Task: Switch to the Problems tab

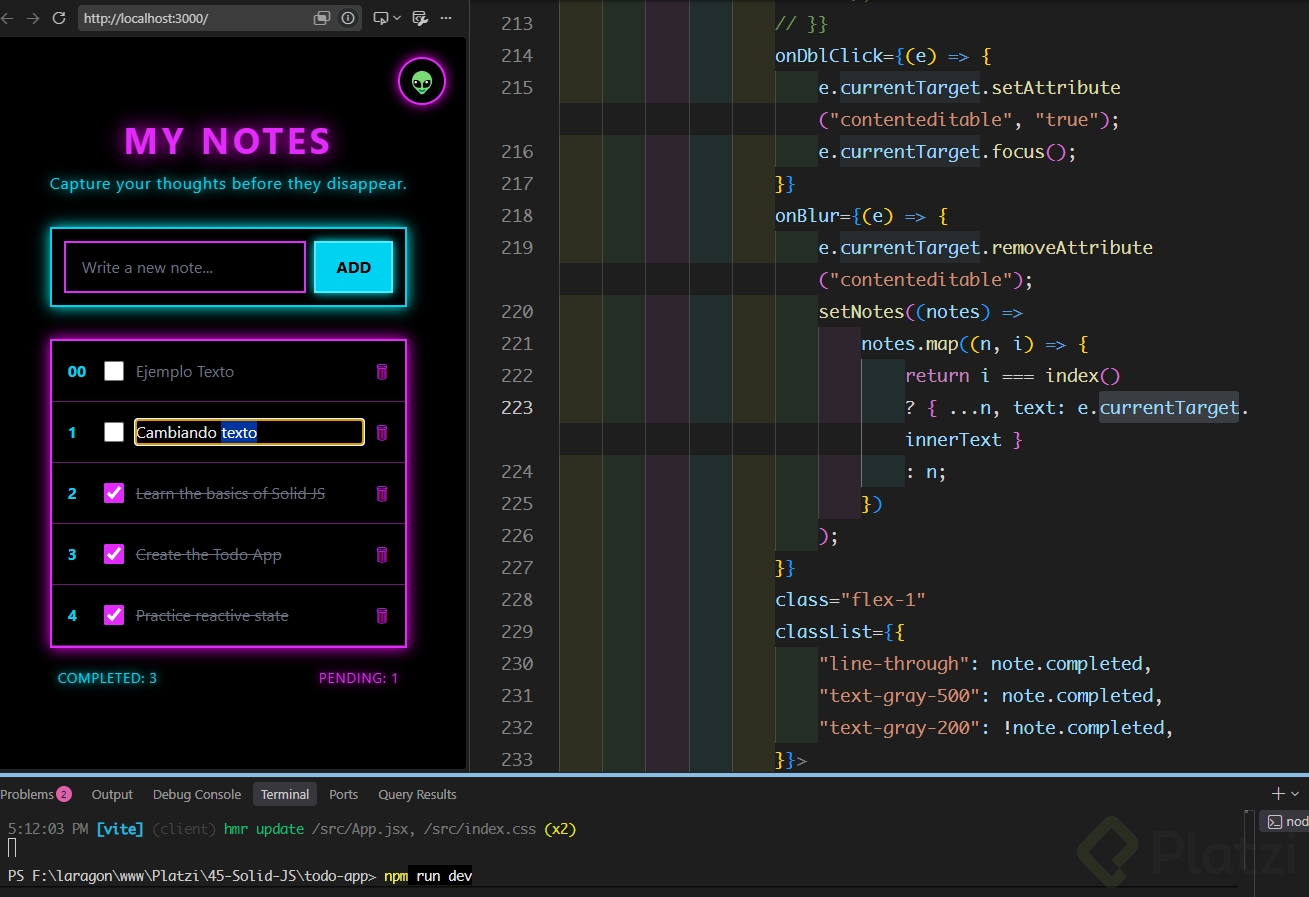Action: pyautogui.click(x=36, y=794)
